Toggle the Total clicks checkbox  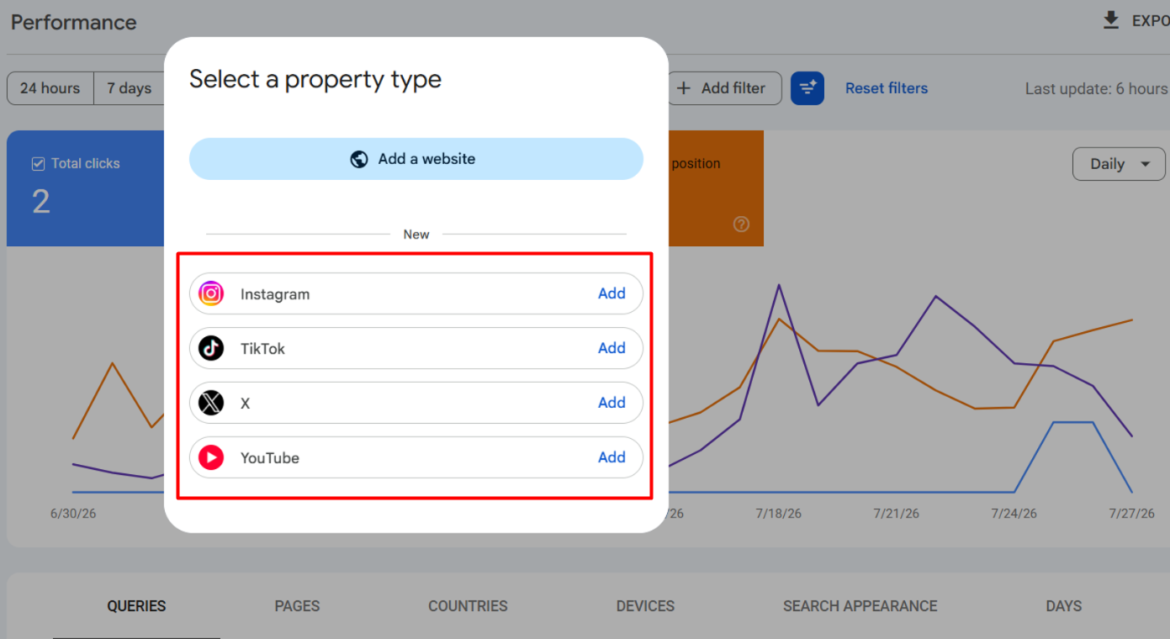click(x=38, y=163)
